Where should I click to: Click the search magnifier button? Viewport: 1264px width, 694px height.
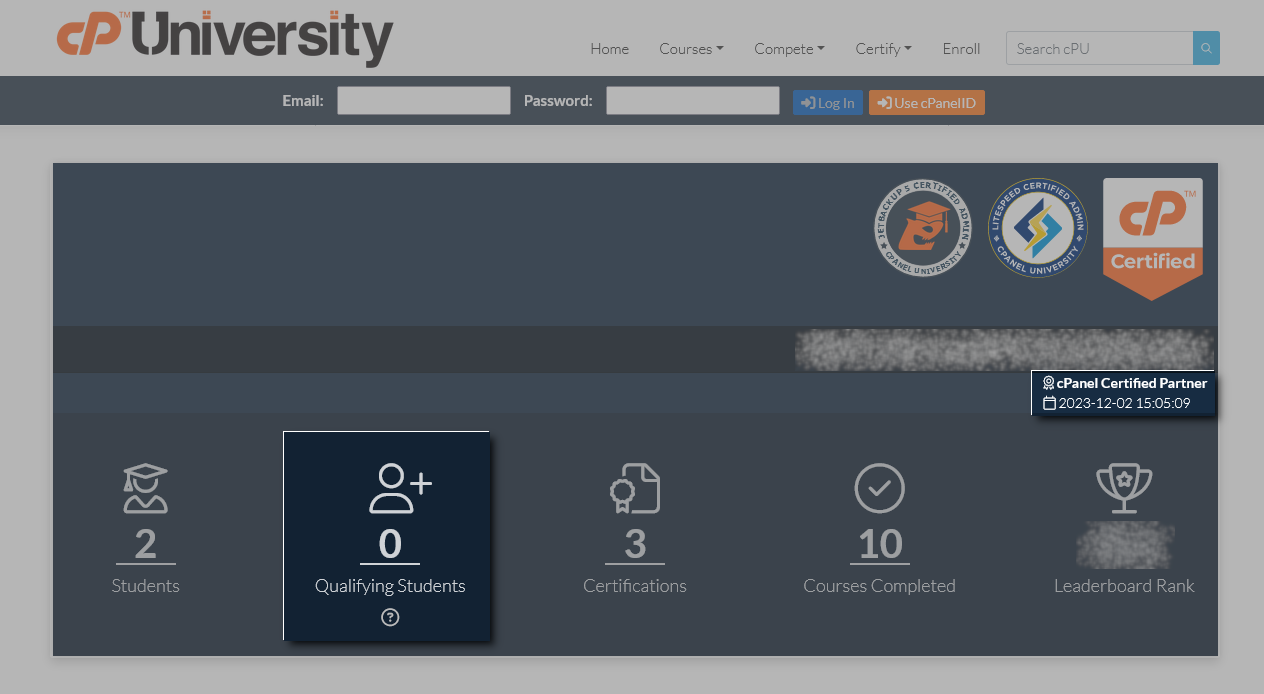point(1206,48)
